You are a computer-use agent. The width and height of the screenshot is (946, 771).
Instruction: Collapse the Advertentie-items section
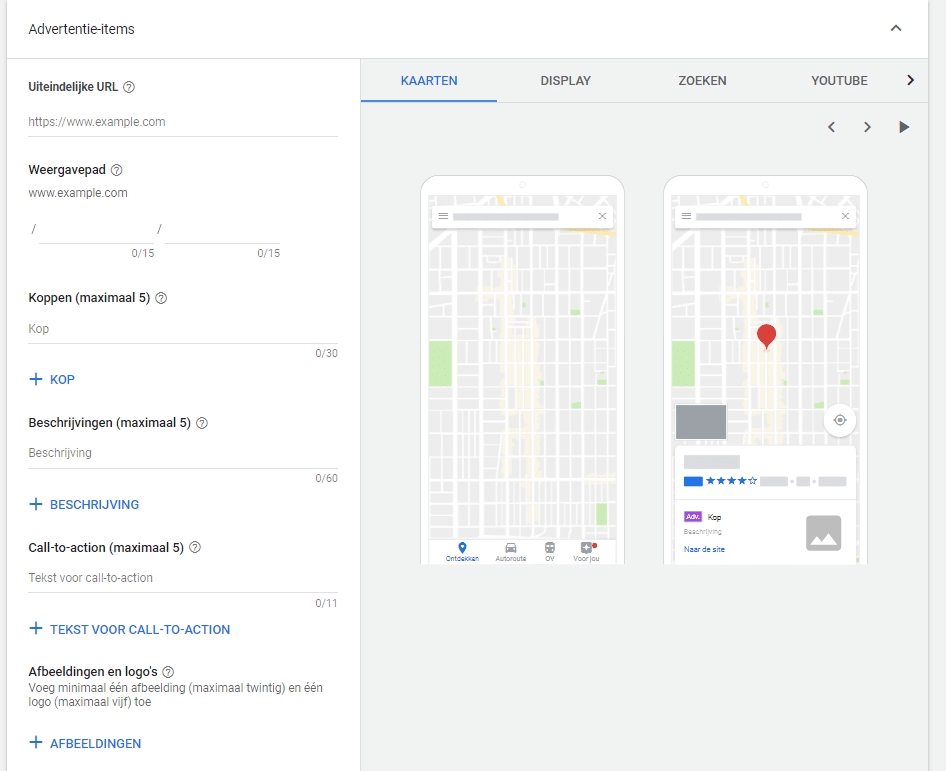pos(896,28)
